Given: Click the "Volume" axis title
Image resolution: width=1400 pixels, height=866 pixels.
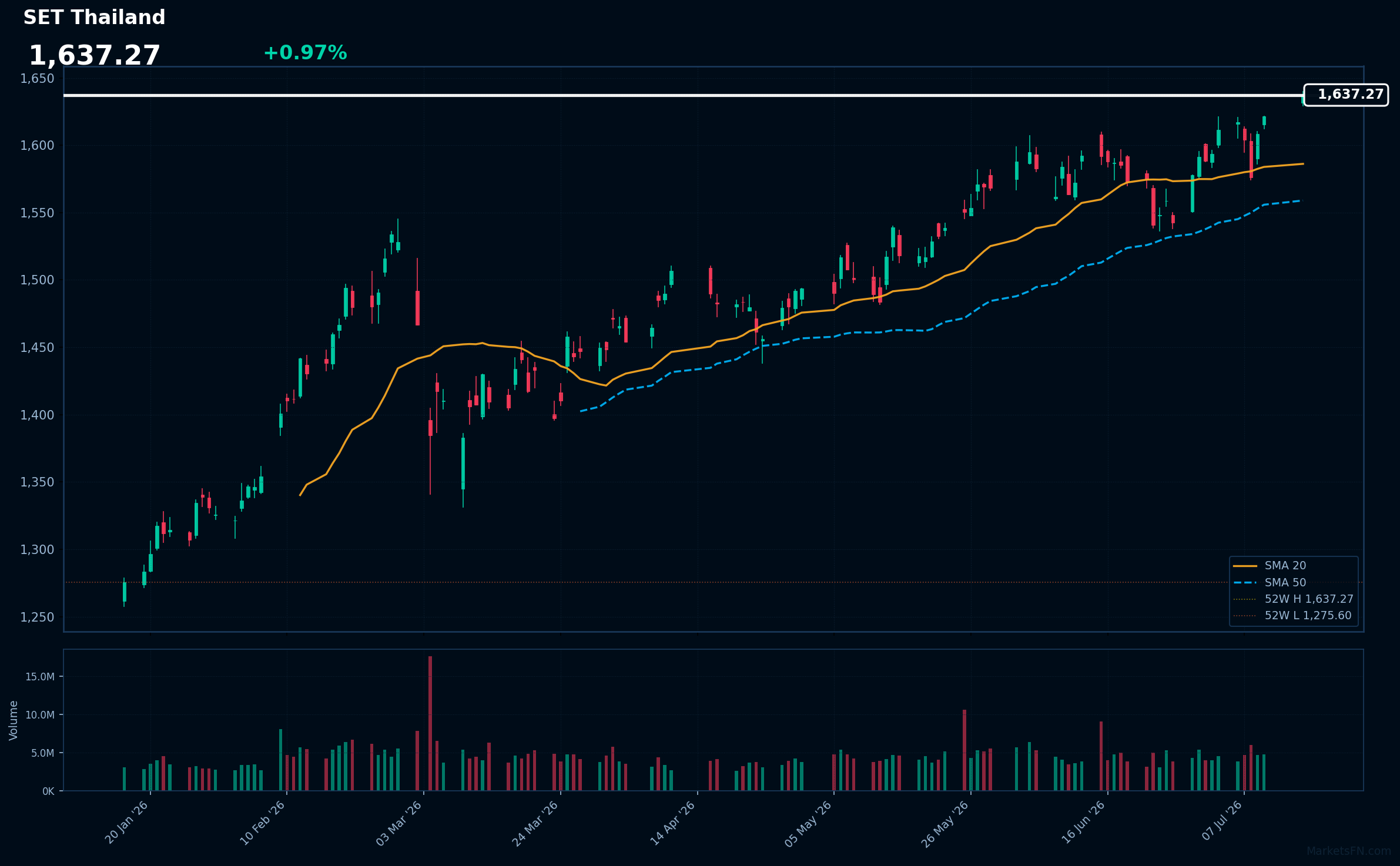Looking at the screenshot, I should coord(14,720).
